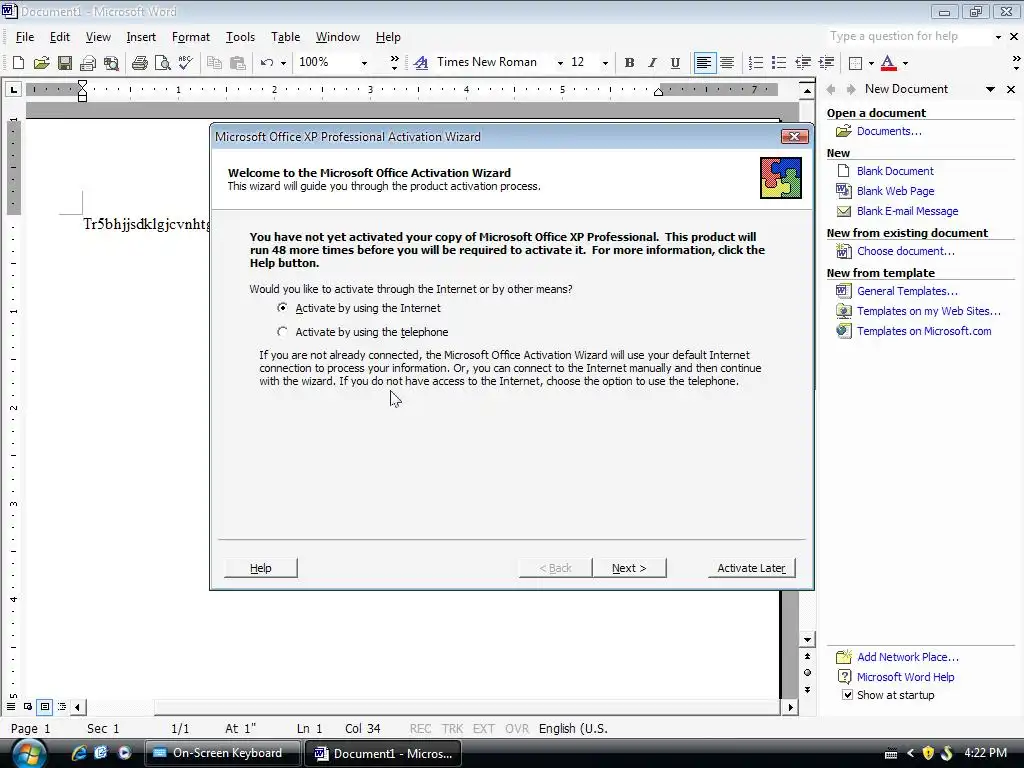
Task: Open the Windows Start button
Action: pos(27,754)
